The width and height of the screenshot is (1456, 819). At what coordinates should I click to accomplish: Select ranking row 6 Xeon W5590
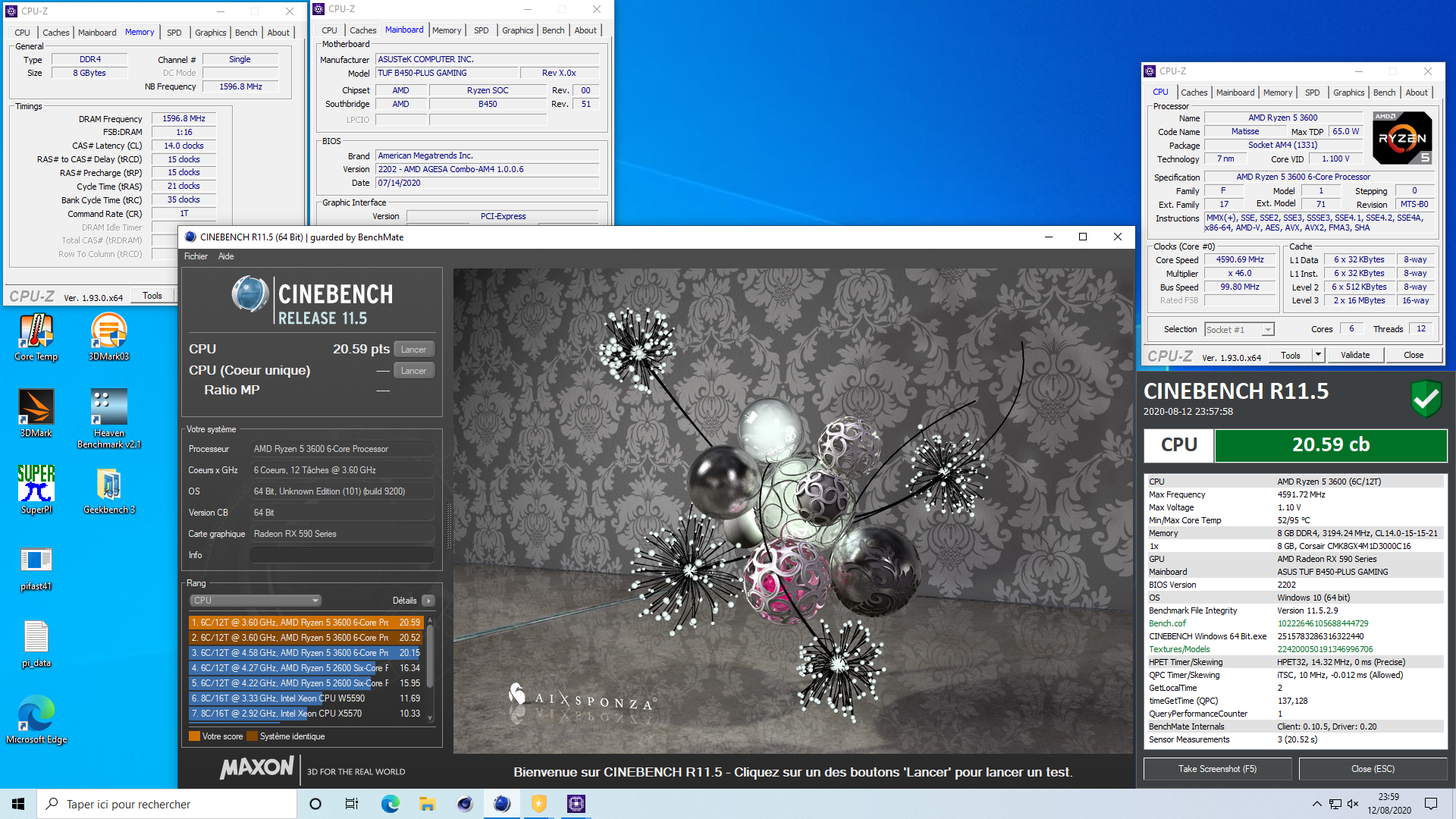tap(306, 698)
